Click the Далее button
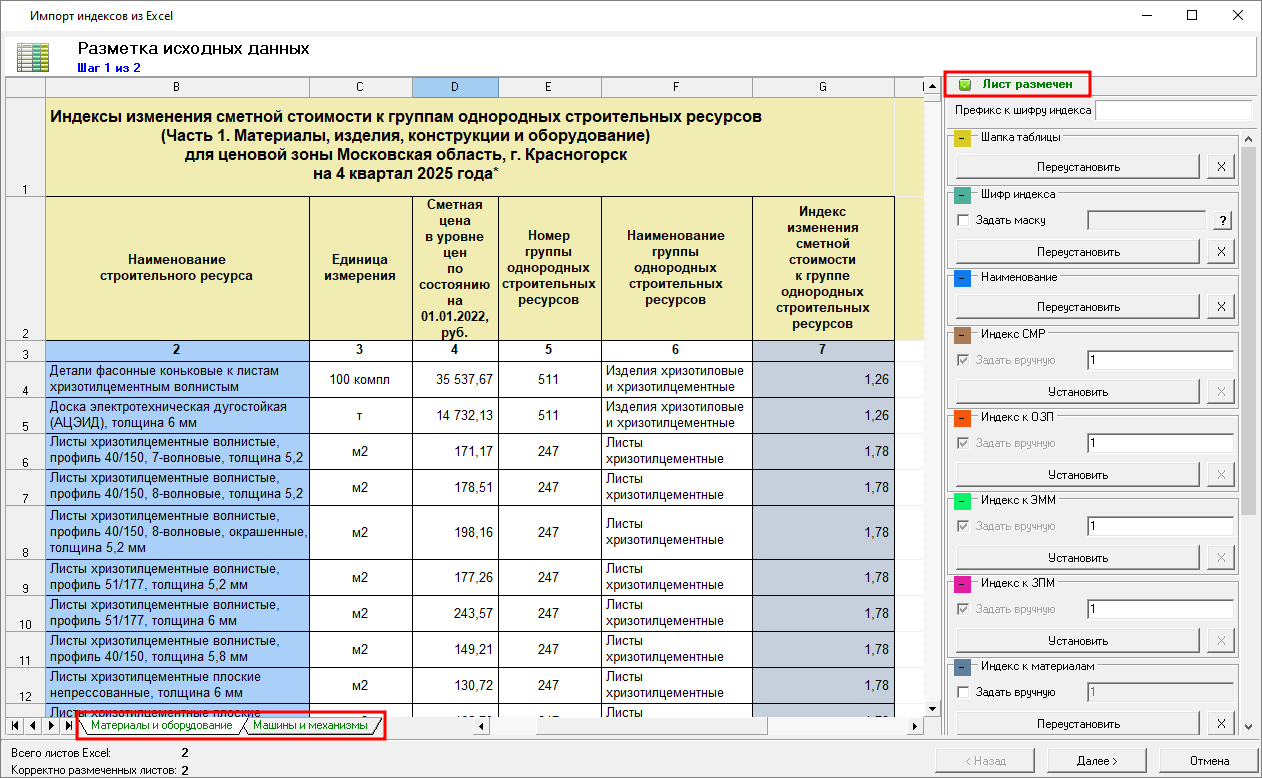The height and width of the screenshot is (778, 1262). [1097, 761]
